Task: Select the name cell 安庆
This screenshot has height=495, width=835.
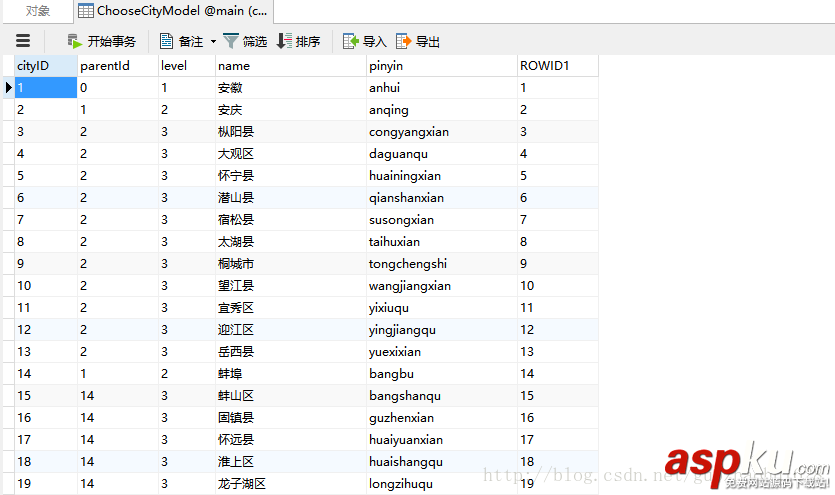Action: click(291, 110)
